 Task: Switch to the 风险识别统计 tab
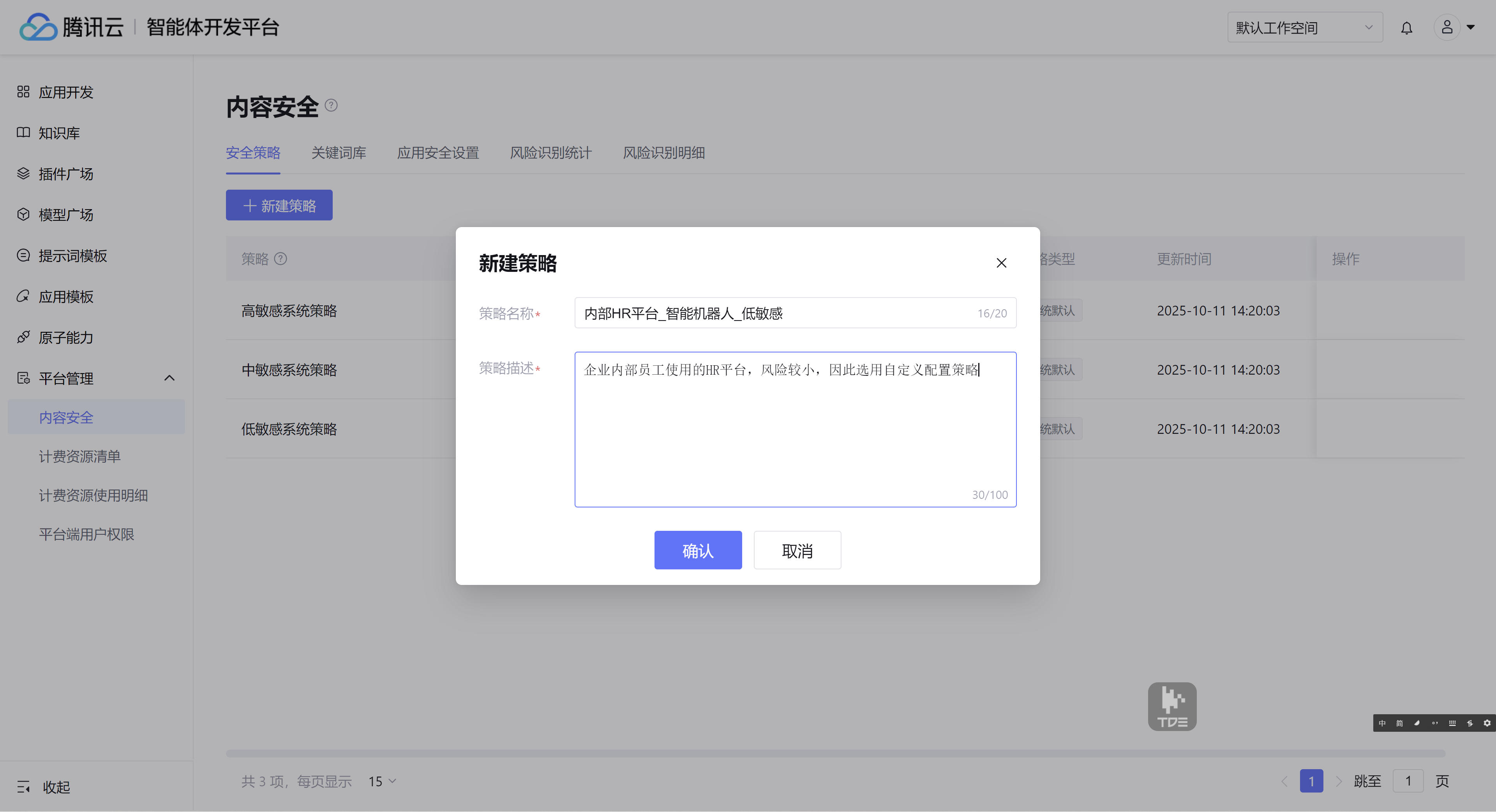click(550, 153)
